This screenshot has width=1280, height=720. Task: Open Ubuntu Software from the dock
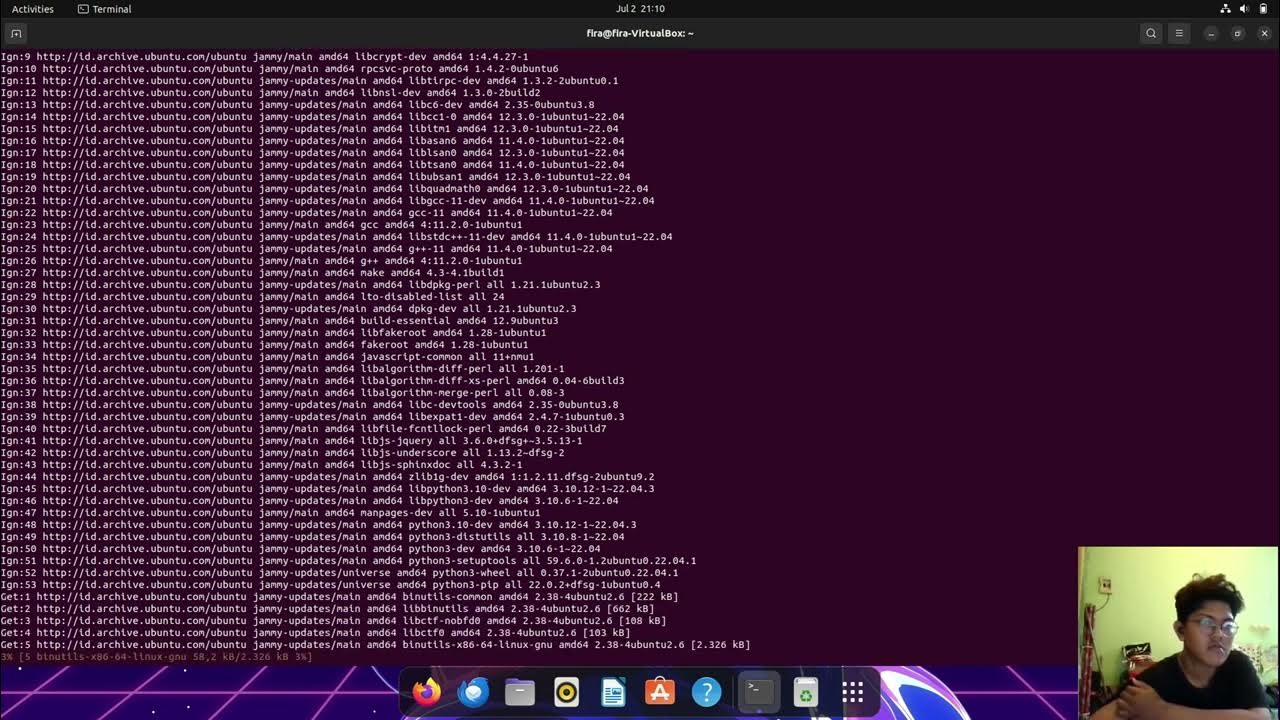(x=660, y=692)
